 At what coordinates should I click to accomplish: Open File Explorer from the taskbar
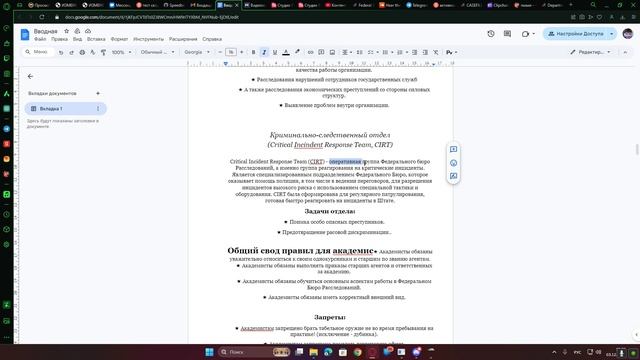tap(313, 352)
